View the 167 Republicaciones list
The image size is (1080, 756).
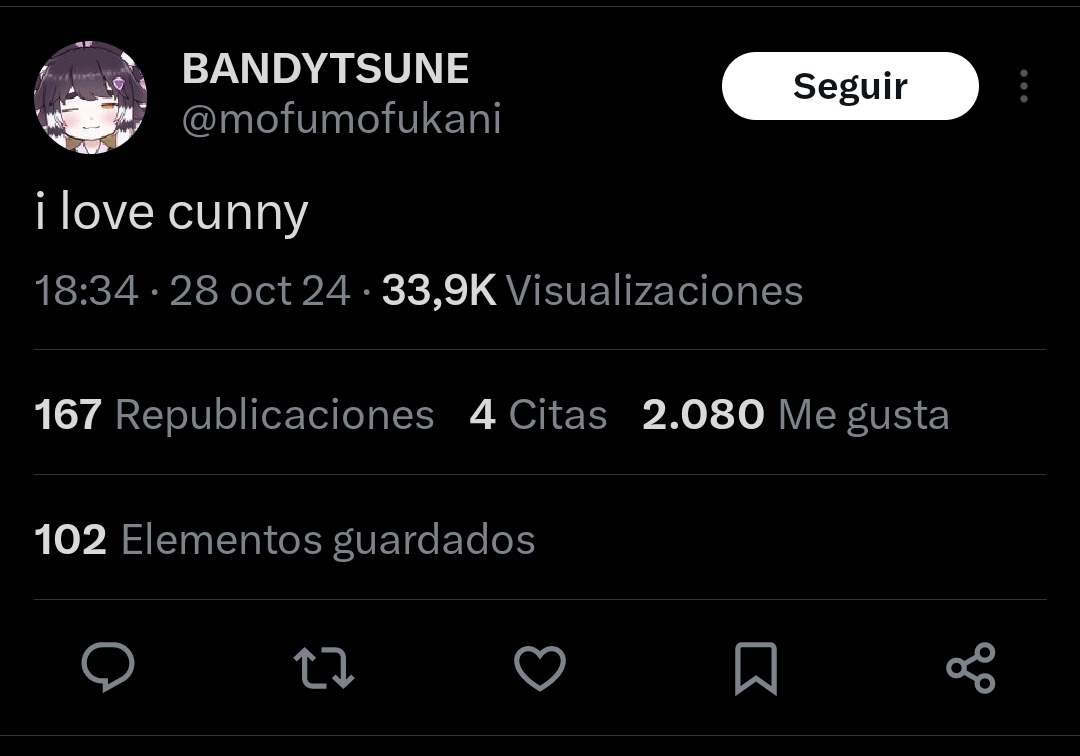(x=234, y=414)
